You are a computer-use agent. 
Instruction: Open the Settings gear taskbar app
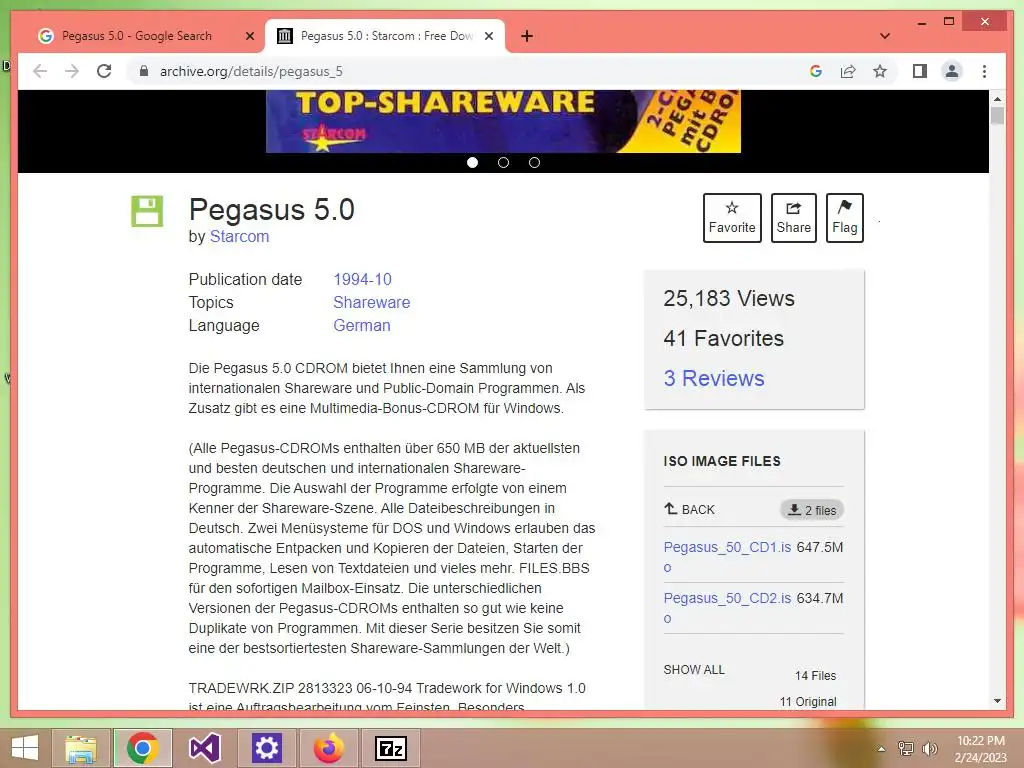pos(266,748)
